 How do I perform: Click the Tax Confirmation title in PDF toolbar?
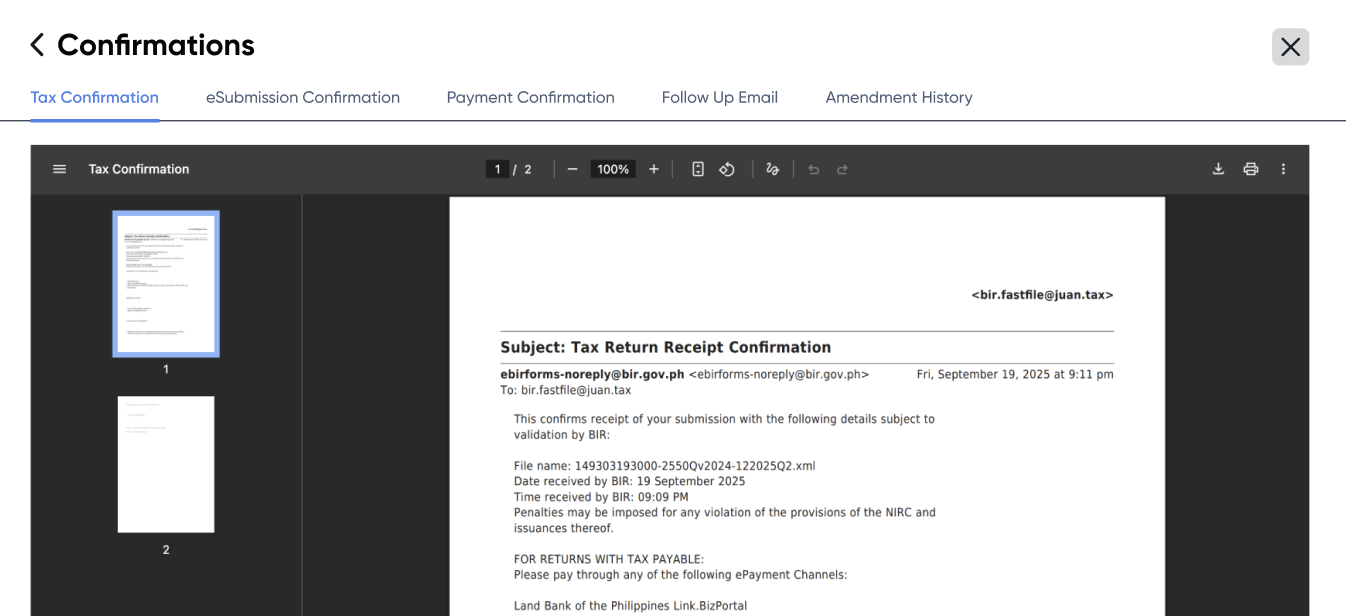click(139, 169)
